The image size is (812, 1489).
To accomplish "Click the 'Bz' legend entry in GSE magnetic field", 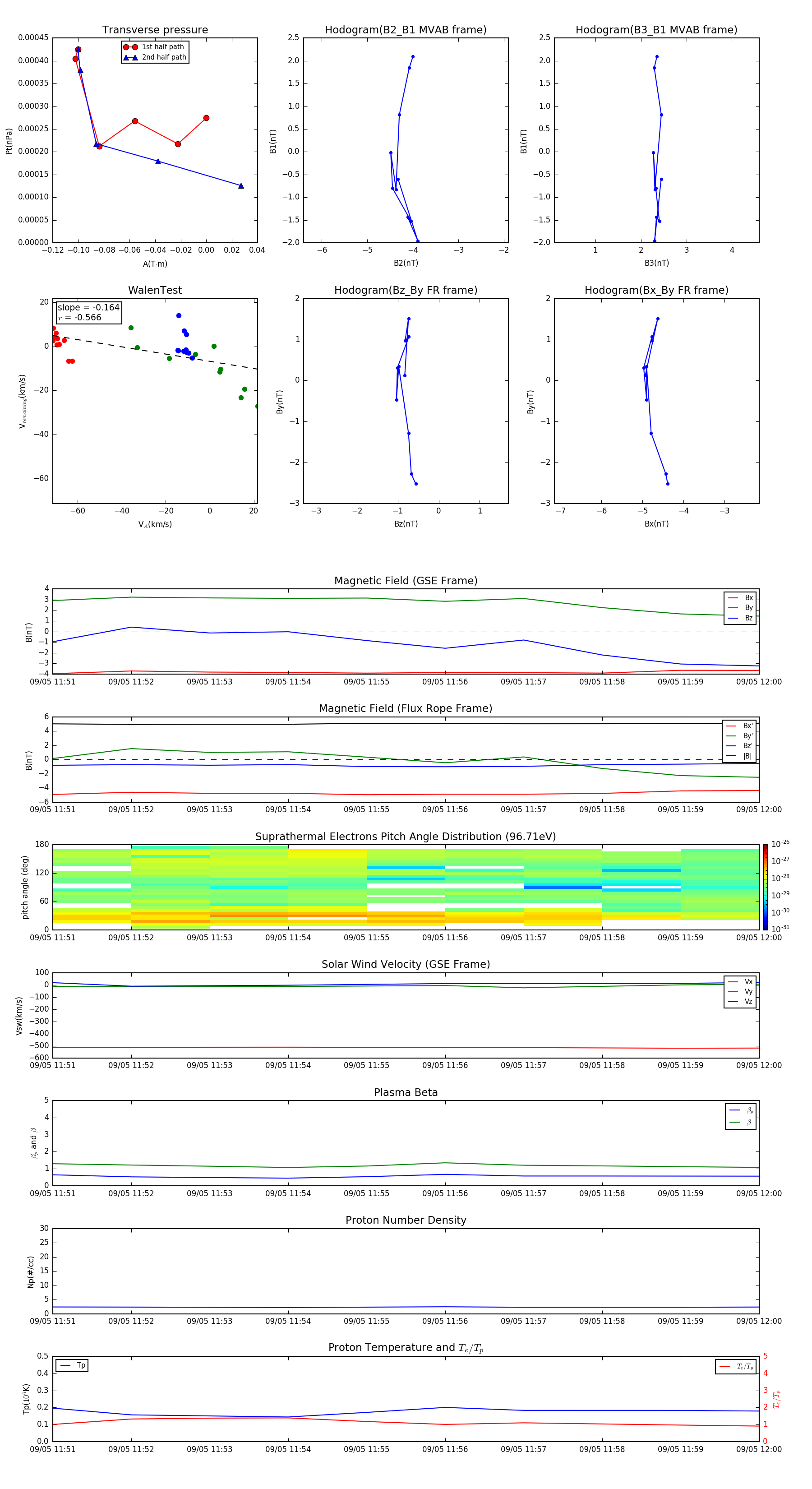I will (740, 619).
